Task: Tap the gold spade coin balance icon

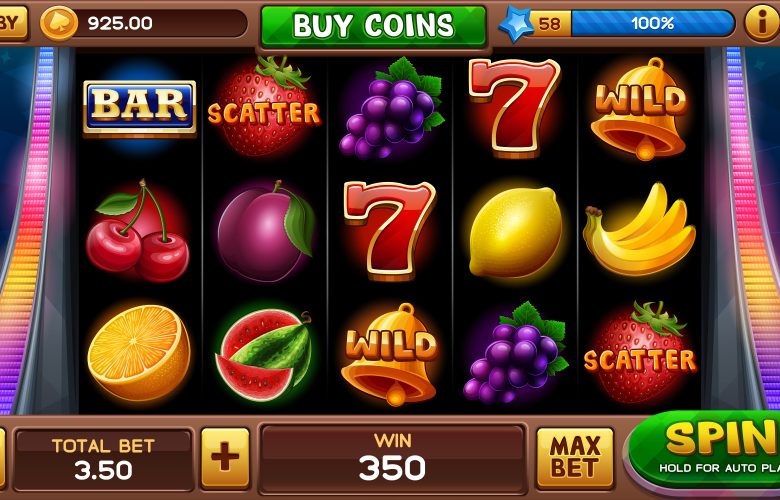Action: tap(59, 23)
